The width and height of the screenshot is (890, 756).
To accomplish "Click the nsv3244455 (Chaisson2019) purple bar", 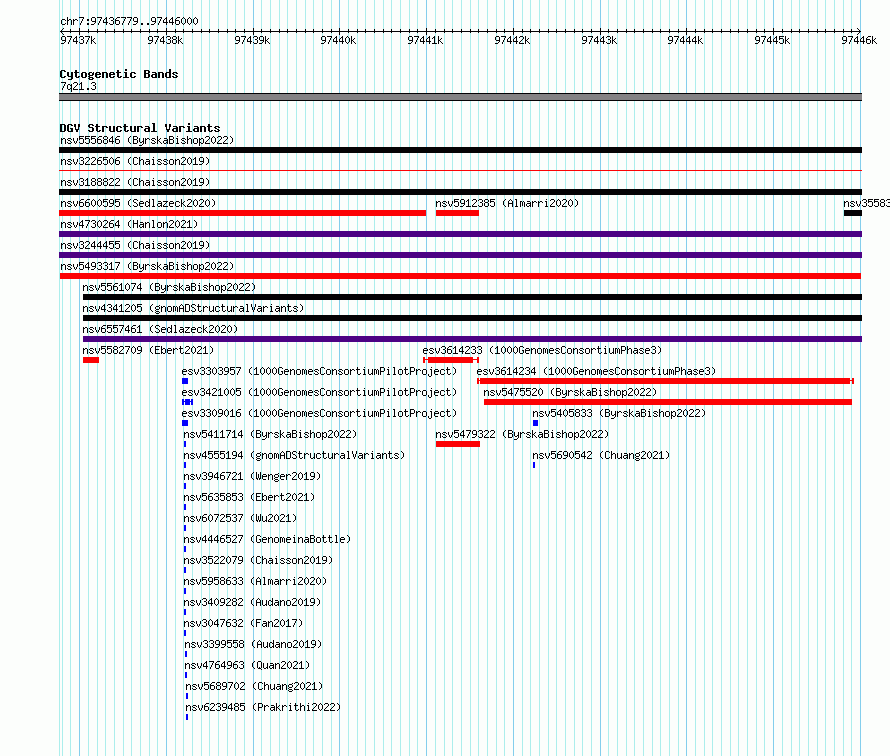I will [x=460, y=255].
